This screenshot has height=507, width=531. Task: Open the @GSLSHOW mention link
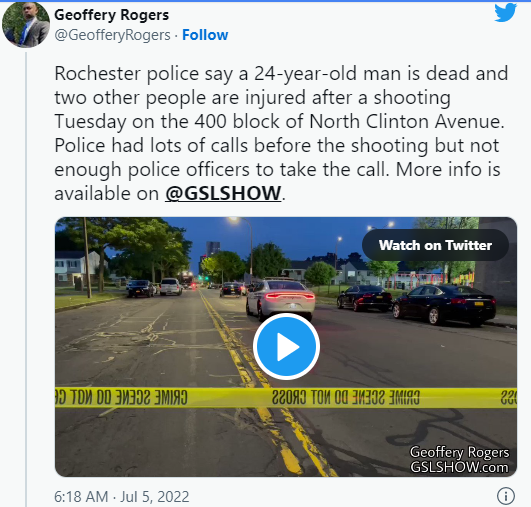pyautogui.click(x=223, y=193)
